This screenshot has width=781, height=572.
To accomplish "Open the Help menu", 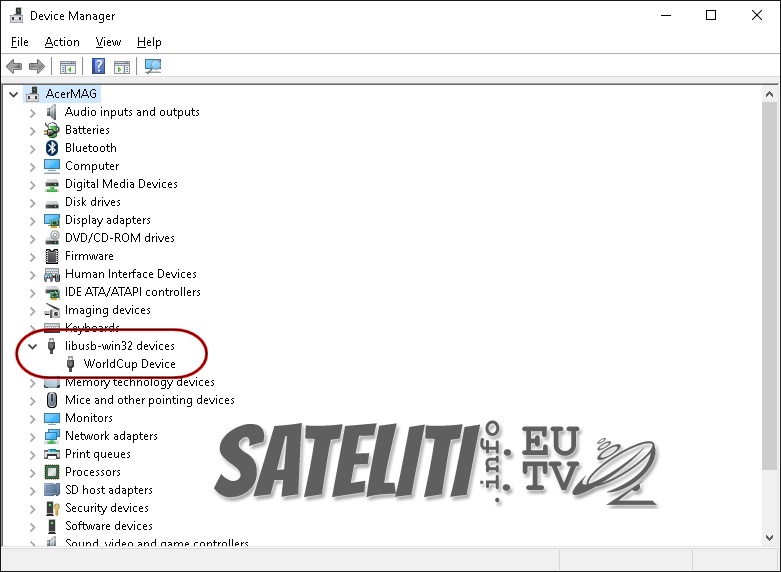I will (149, 42).
